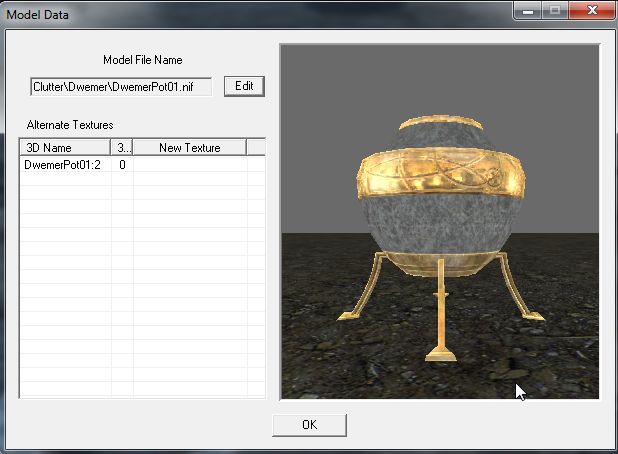Click the New Texture column header
Image resolution: width=618 pixels, height=454 pixels.
[190, 147]
